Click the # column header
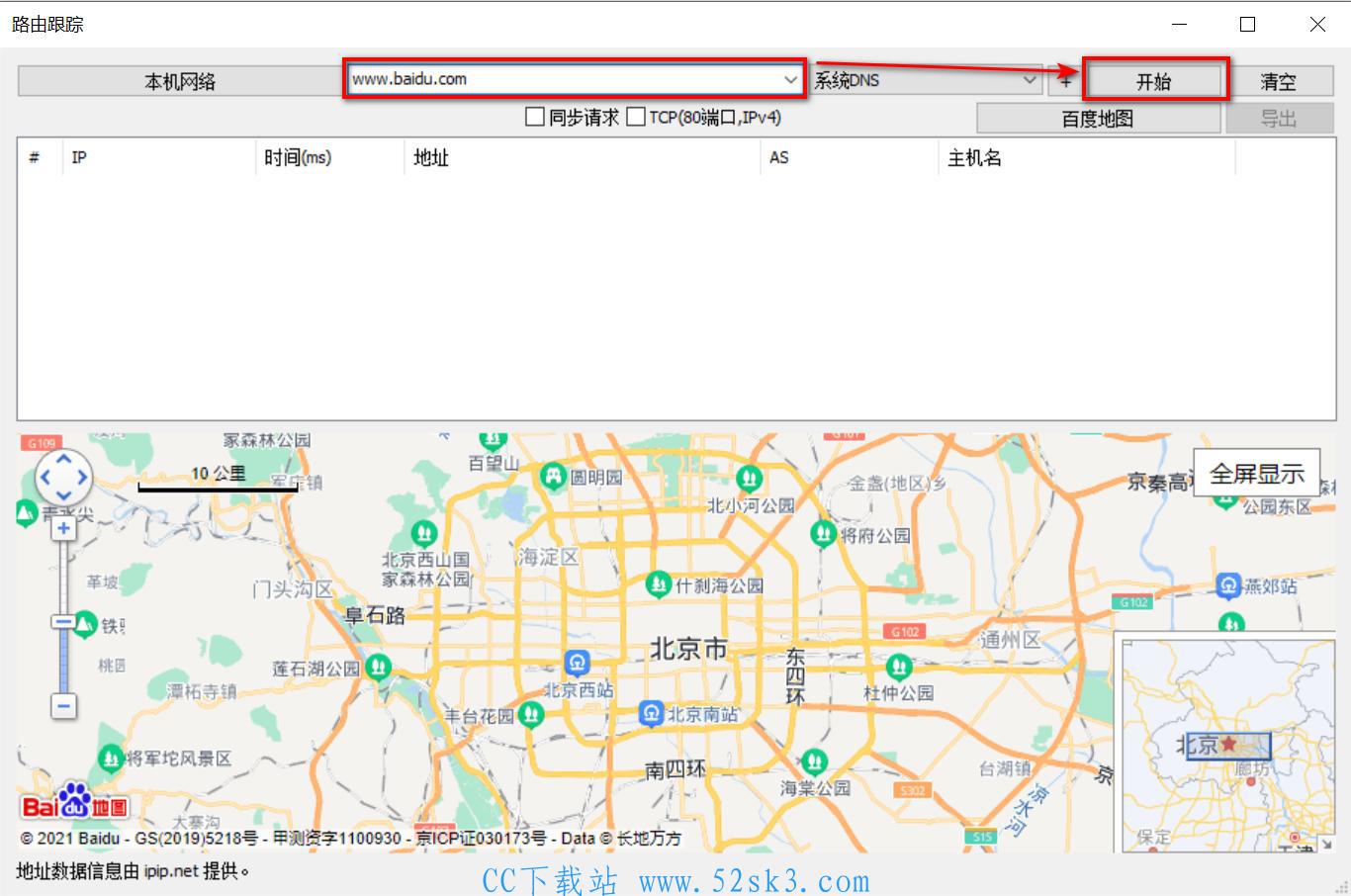The width and height of the screenshot is (1351, 896). click(x=42, y=157)
